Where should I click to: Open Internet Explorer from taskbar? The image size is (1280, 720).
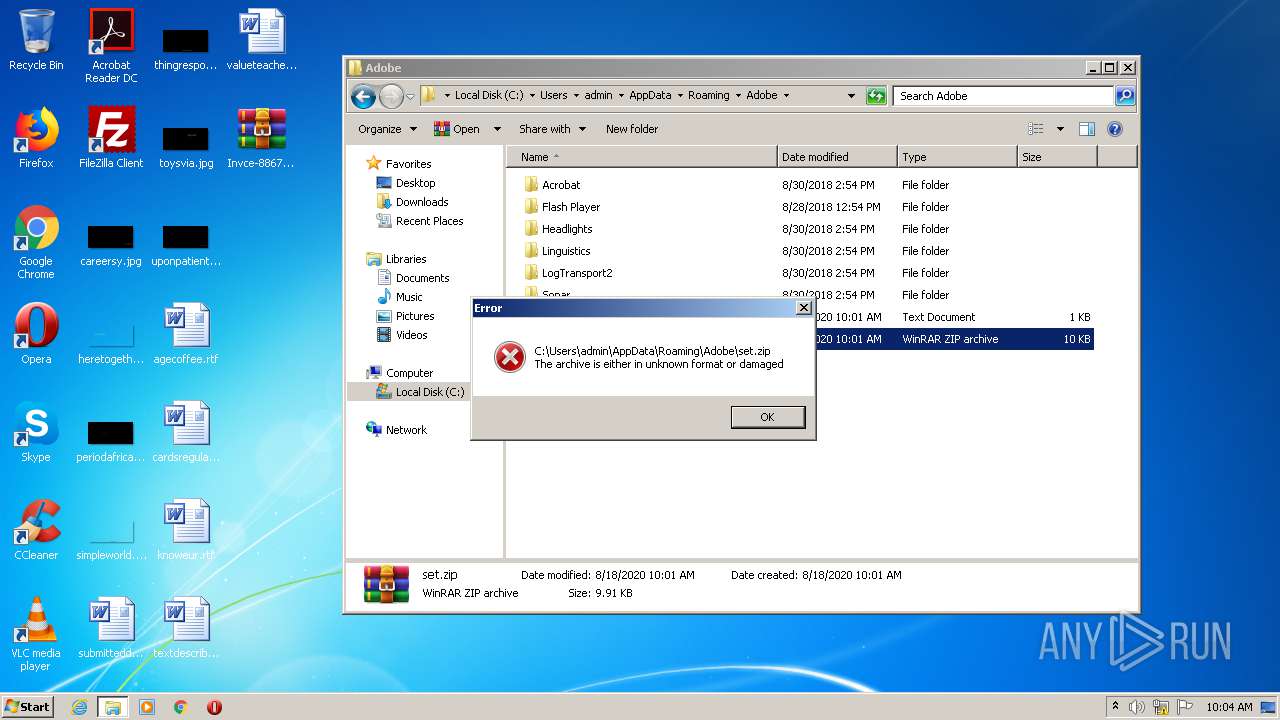pyautogui.click(x=80, y=707)
